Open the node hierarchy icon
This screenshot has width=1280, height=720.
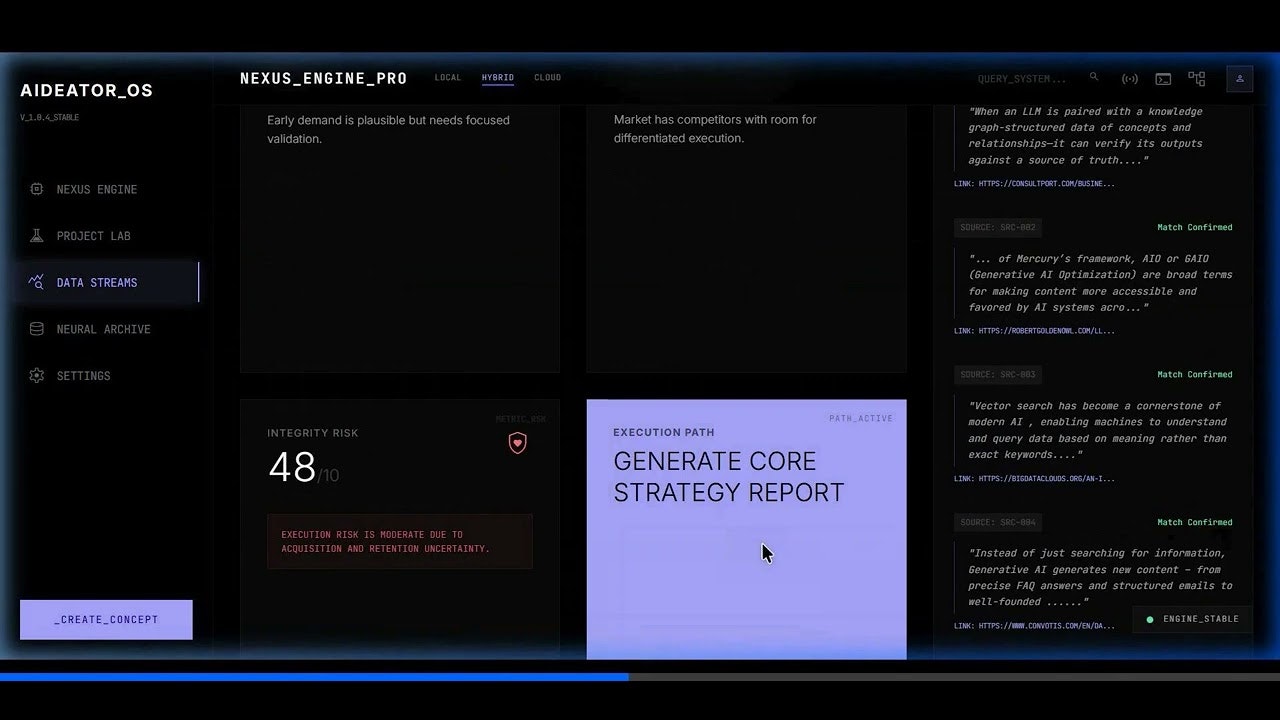pyautogui.click(x=1197, y=79)
